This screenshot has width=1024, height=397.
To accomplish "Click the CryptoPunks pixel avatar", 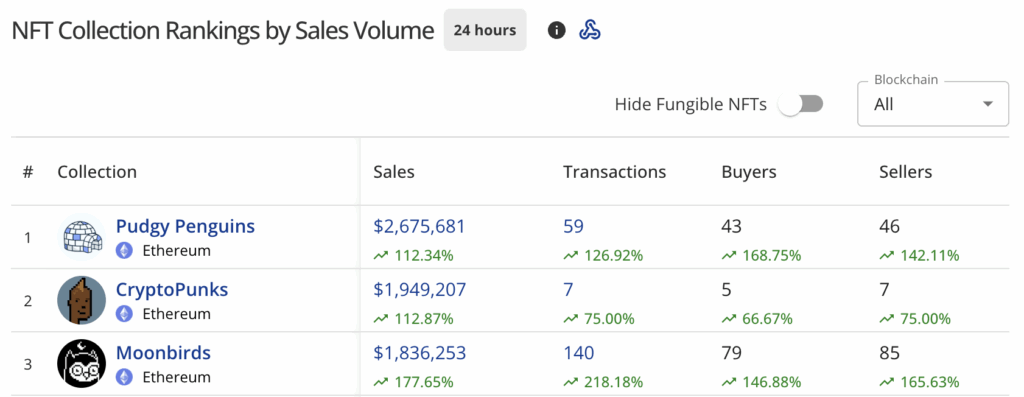I will (82, 300).
